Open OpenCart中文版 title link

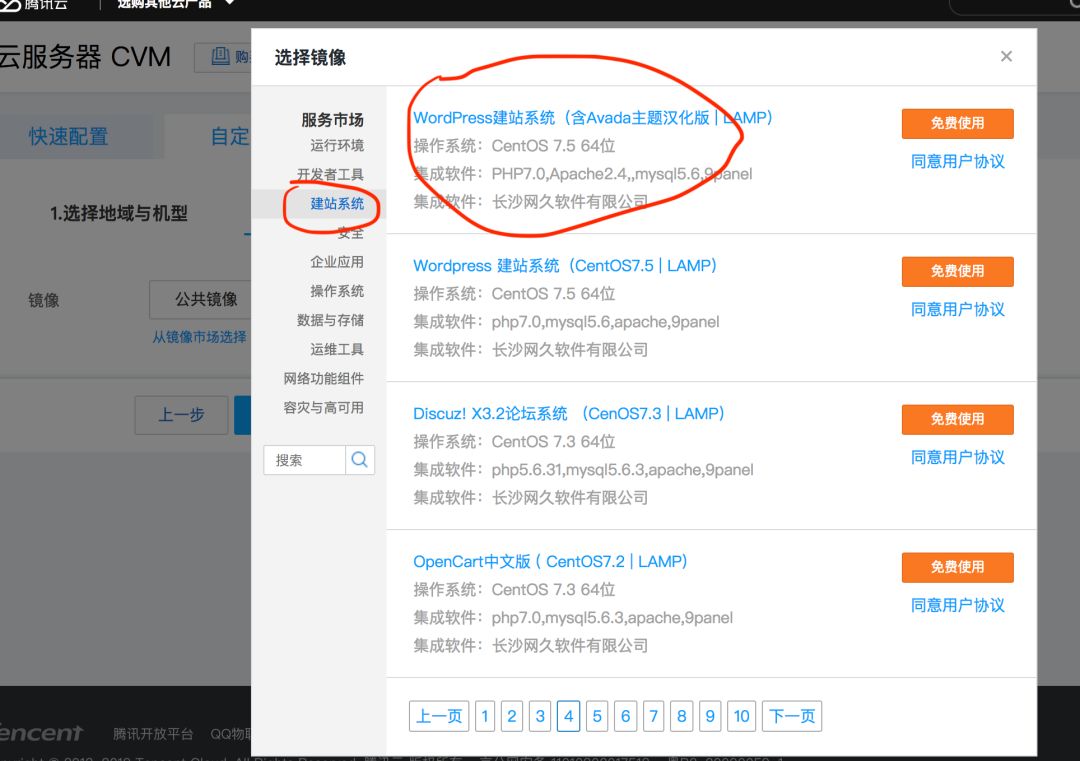550,562
